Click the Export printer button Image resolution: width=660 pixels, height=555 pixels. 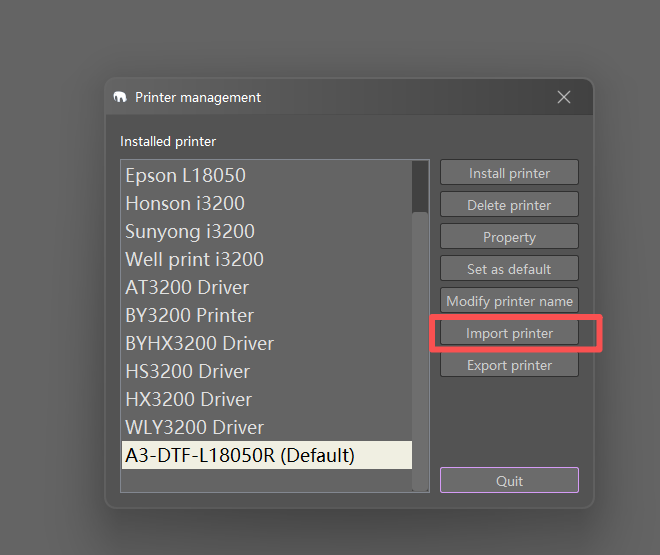(509, 365)
